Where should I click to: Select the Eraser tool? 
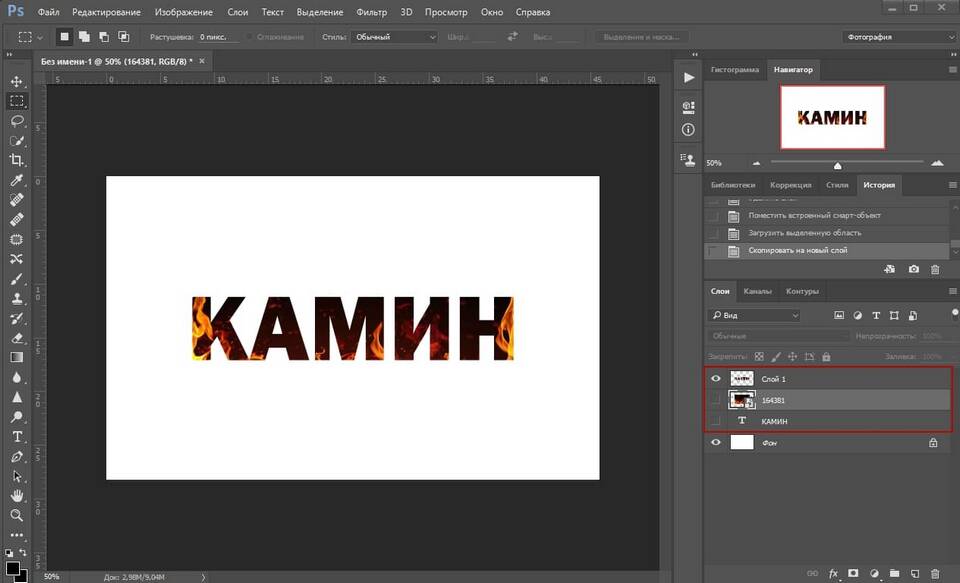17,337
